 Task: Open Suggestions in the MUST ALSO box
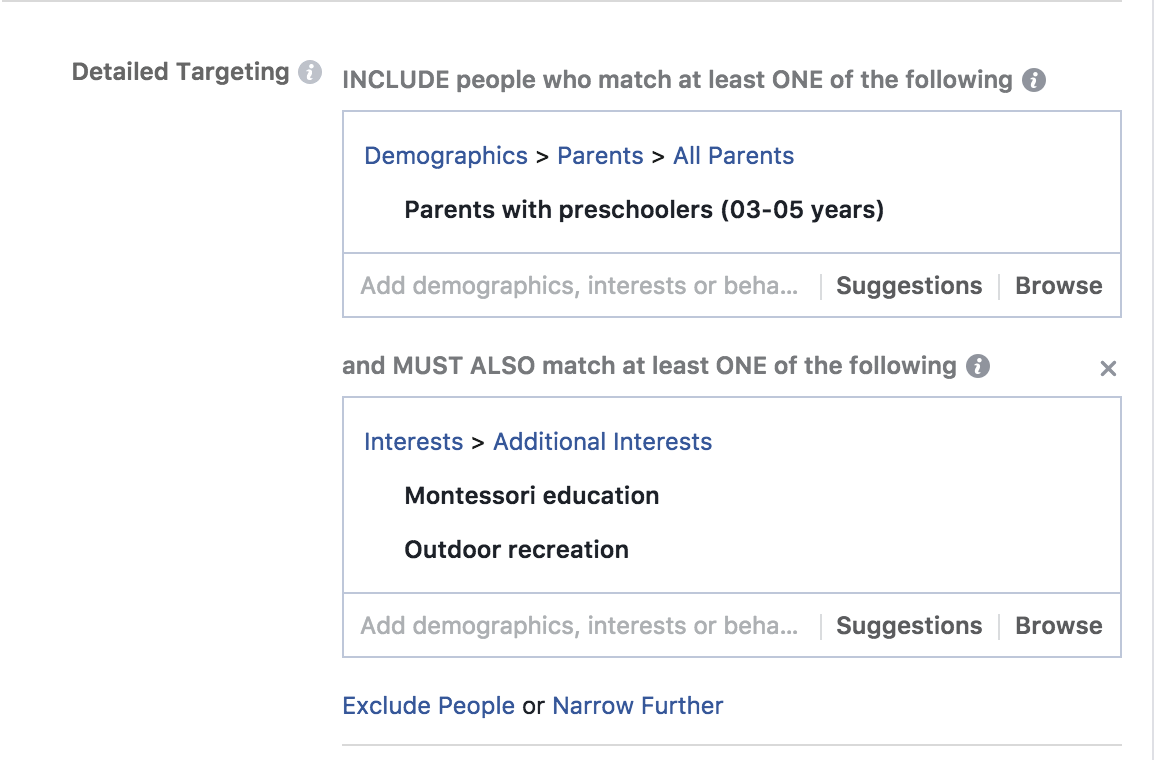coord(909,626)
